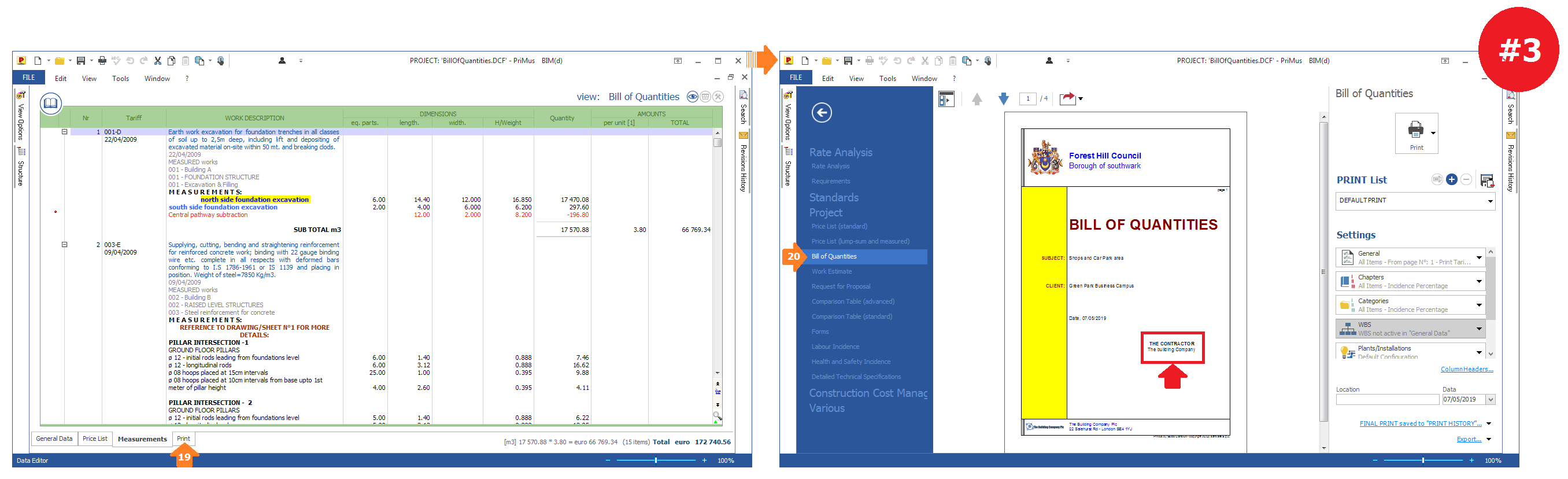Image resolution: width=1568 pixels, height=479 pixels.
Task: Click the Location input field
Action: 1387,400
